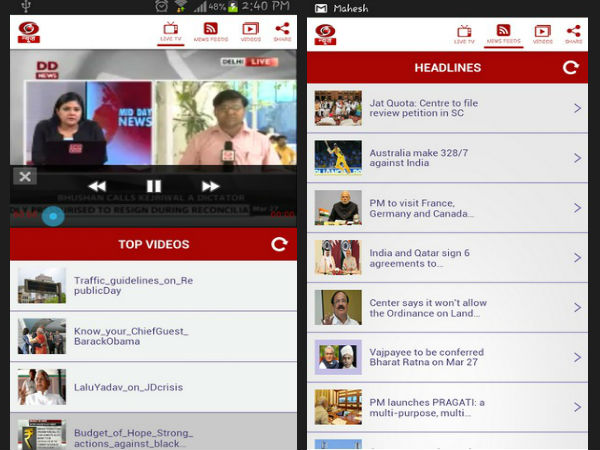Open Center Ordinance on Land headline
The height and width of the screenshot is (450, 600).
pos(447,308)
